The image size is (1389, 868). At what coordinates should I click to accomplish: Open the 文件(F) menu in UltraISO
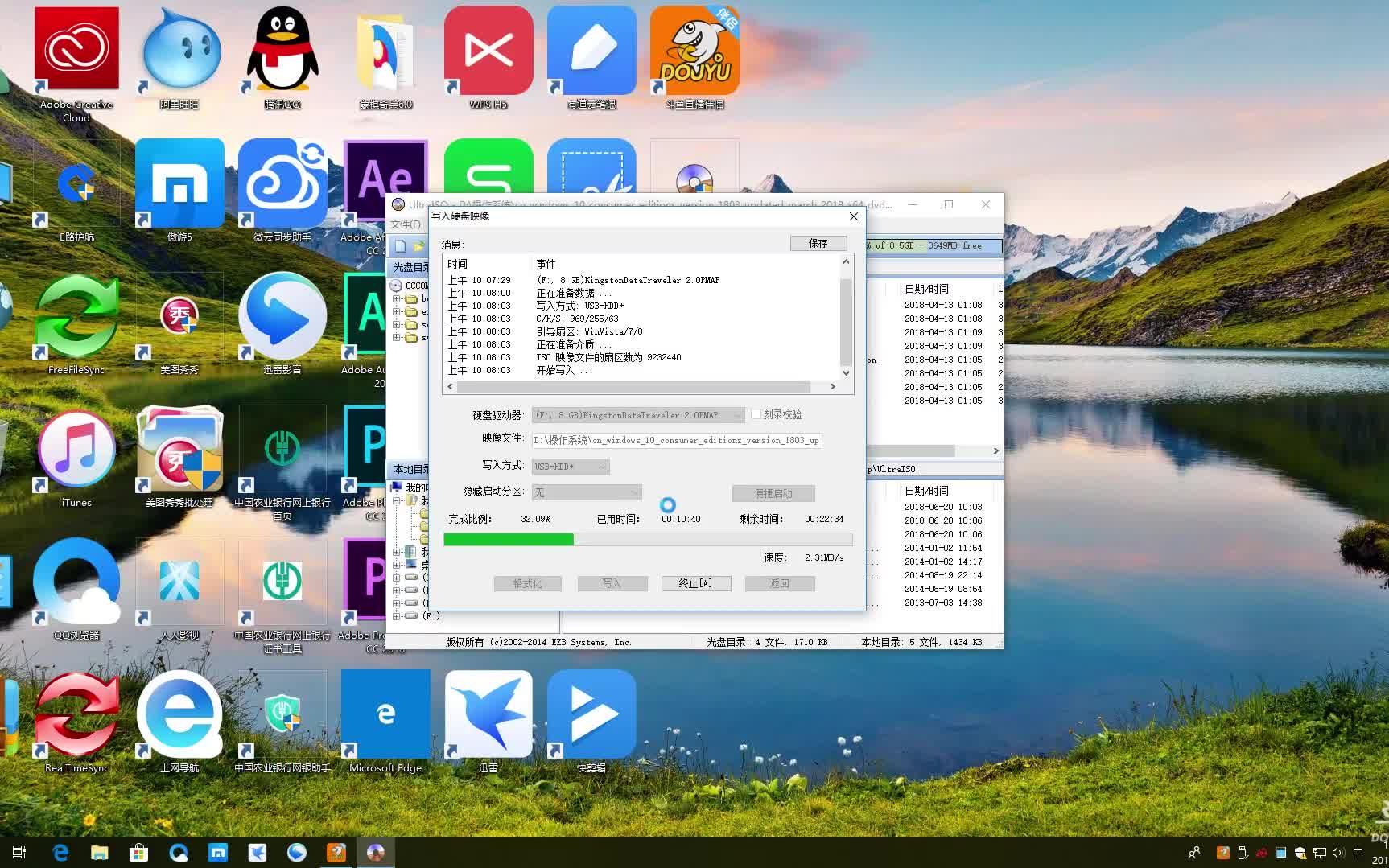[x=406, y=224]
